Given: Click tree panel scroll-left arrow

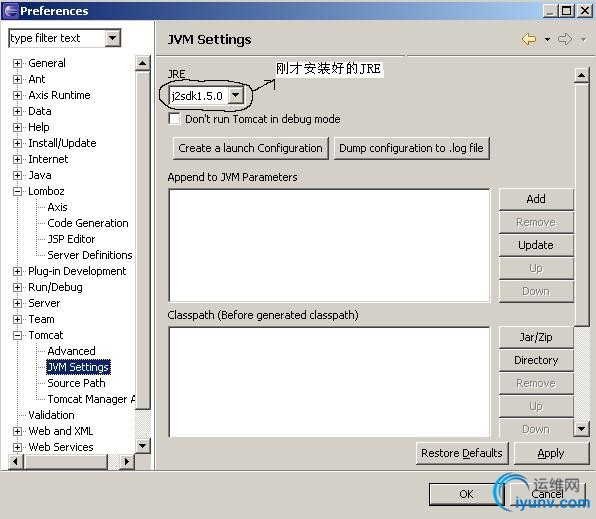Looking at the screenshot, I should click(x=16, y=462).
